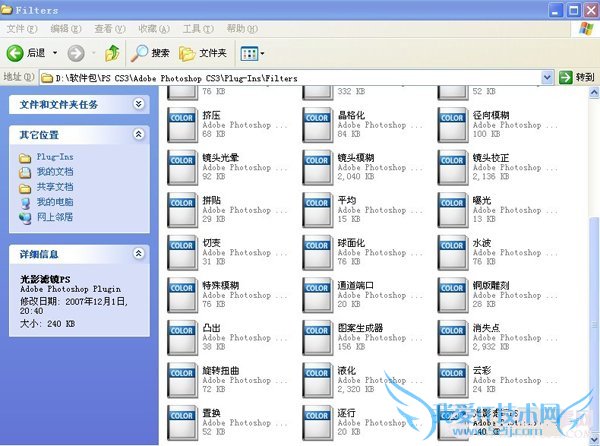Select the 曝光 plugin file icon

(x=452, y=210)
